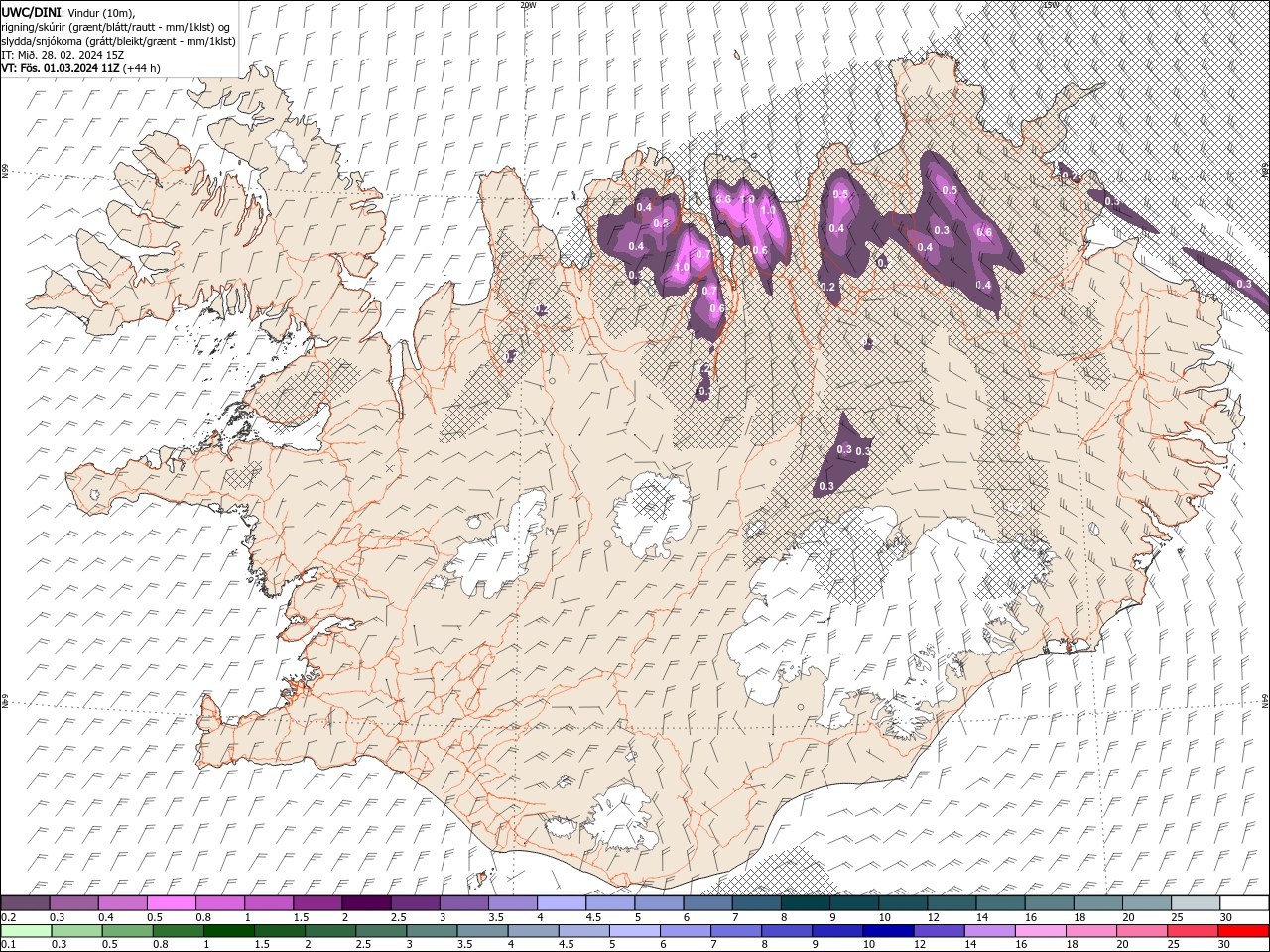Pick the bright pink snow swatch above 0.5
The height and width of the screenshot is (952, 1270).
coord(172,903)
